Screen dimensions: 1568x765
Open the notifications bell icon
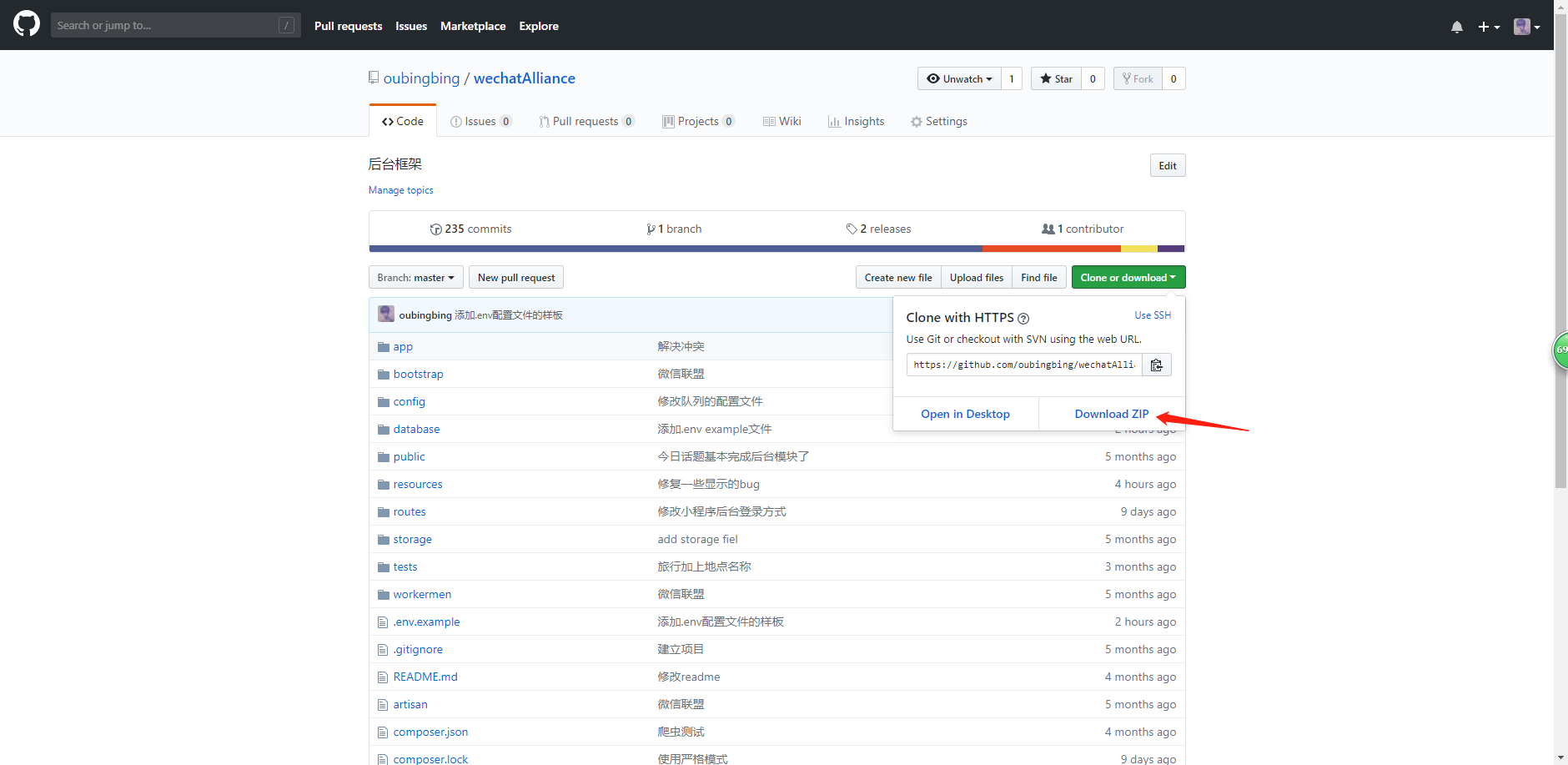tap(1456, 27)
